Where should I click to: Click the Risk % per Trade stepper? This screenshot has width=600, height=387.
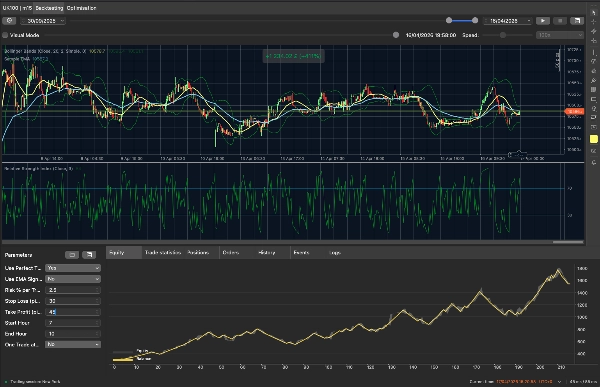point(97,290)
